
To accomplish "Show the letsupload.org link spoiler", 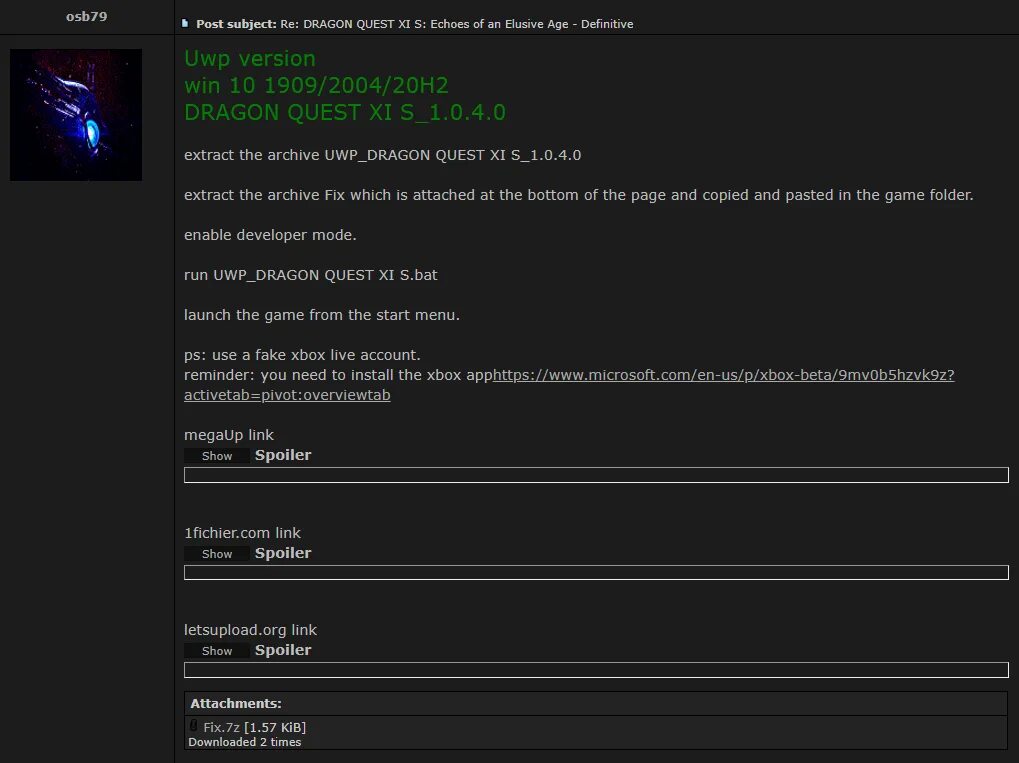I will [217, 651].
